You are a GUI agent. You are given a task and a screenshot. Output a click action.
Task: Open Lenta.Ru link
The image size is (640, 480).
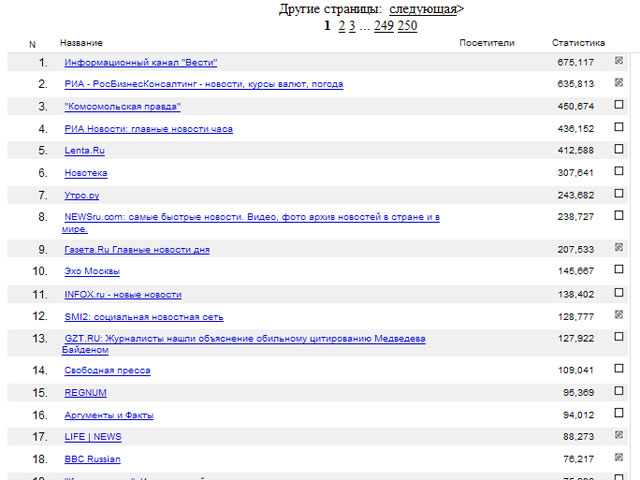[x=84, y=151]
